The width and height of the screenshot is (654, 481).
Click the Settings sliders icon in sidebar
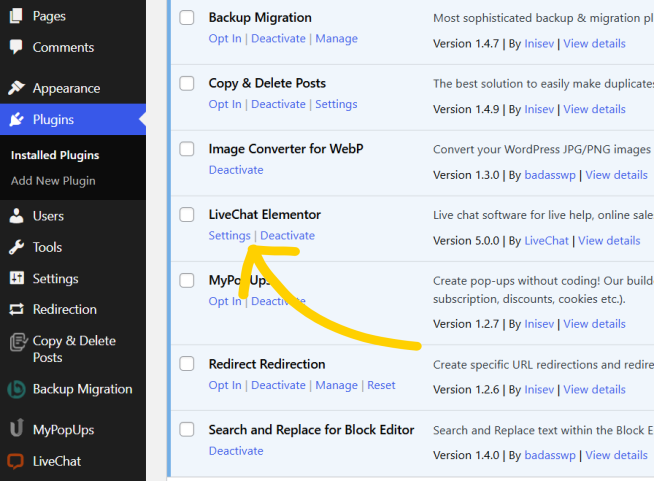coord(16,278)
